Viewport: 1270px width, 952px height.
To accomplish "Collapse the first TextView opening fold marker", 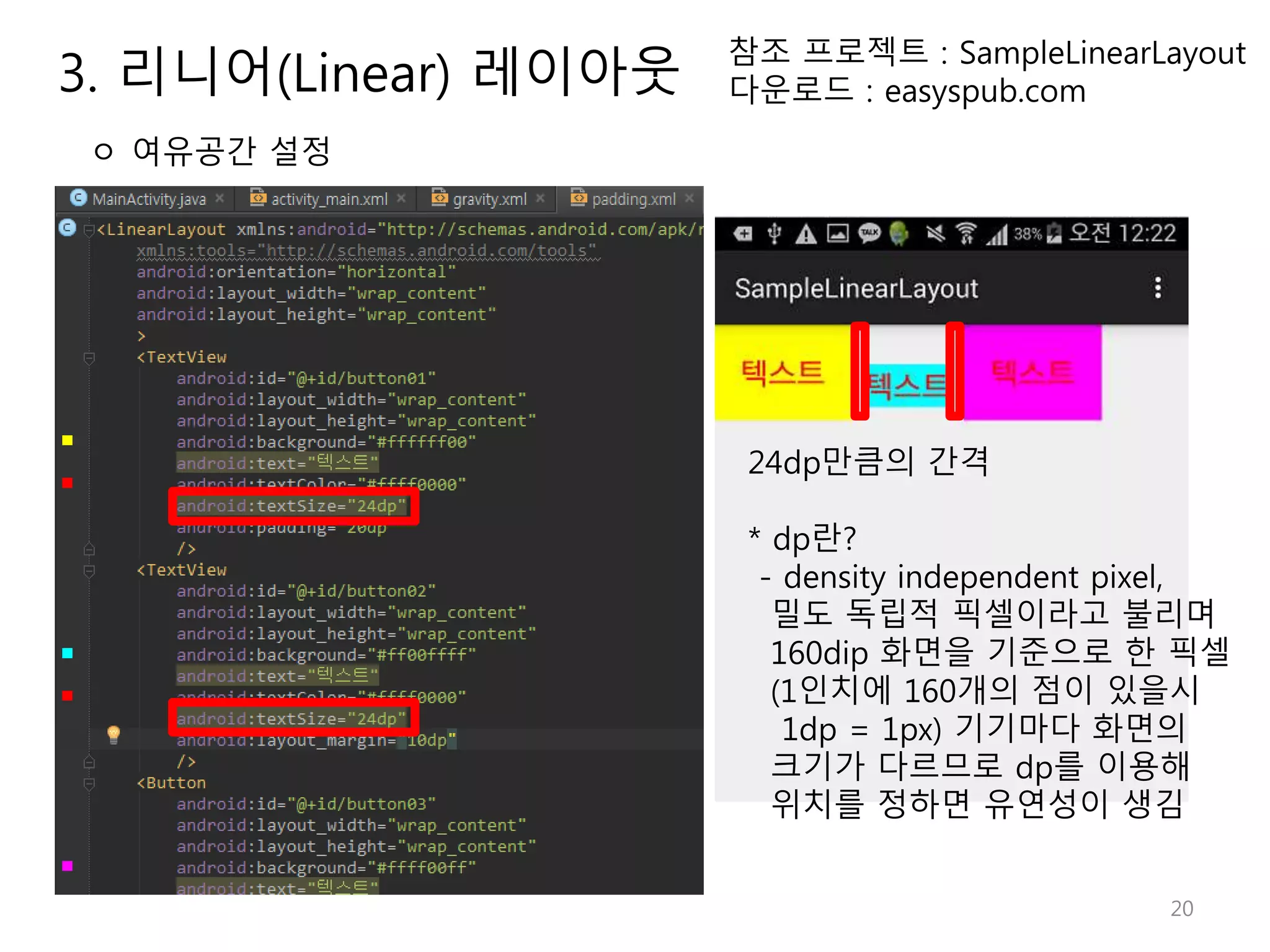I will coord(89,358).
